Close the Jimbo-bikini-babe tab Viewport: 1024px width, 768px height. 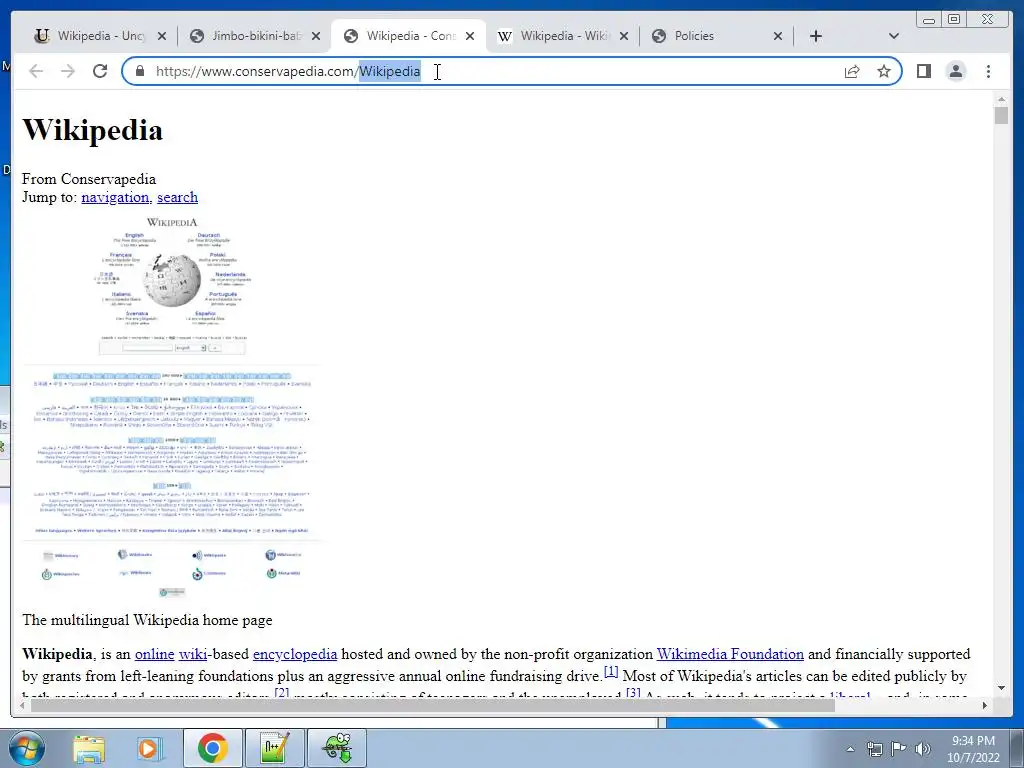click(x=316, y=36)
